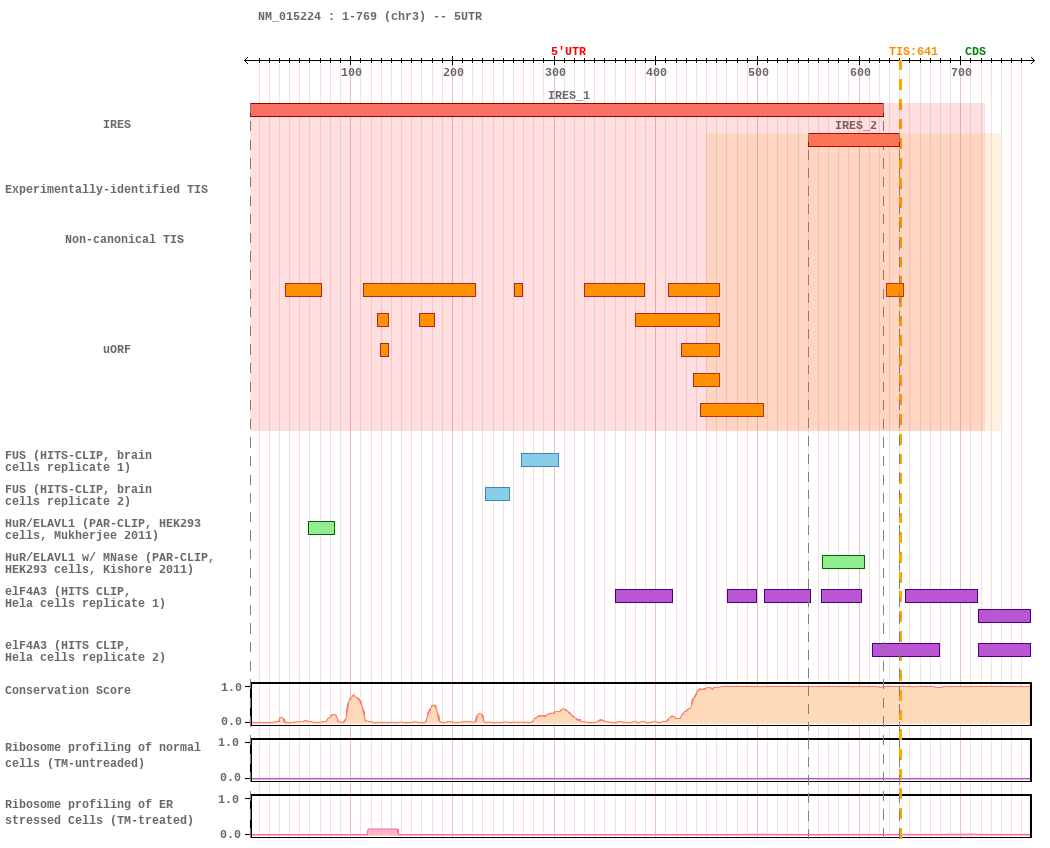Click the pink peak in the TM-treated plot

click(x=383, y=832)
